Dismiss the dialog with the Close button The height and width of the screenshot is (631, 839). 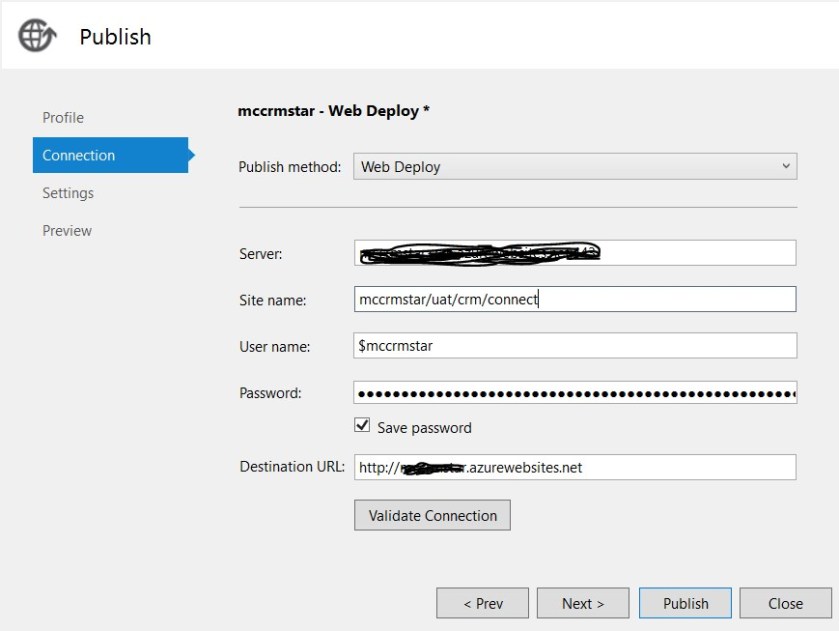785,603
